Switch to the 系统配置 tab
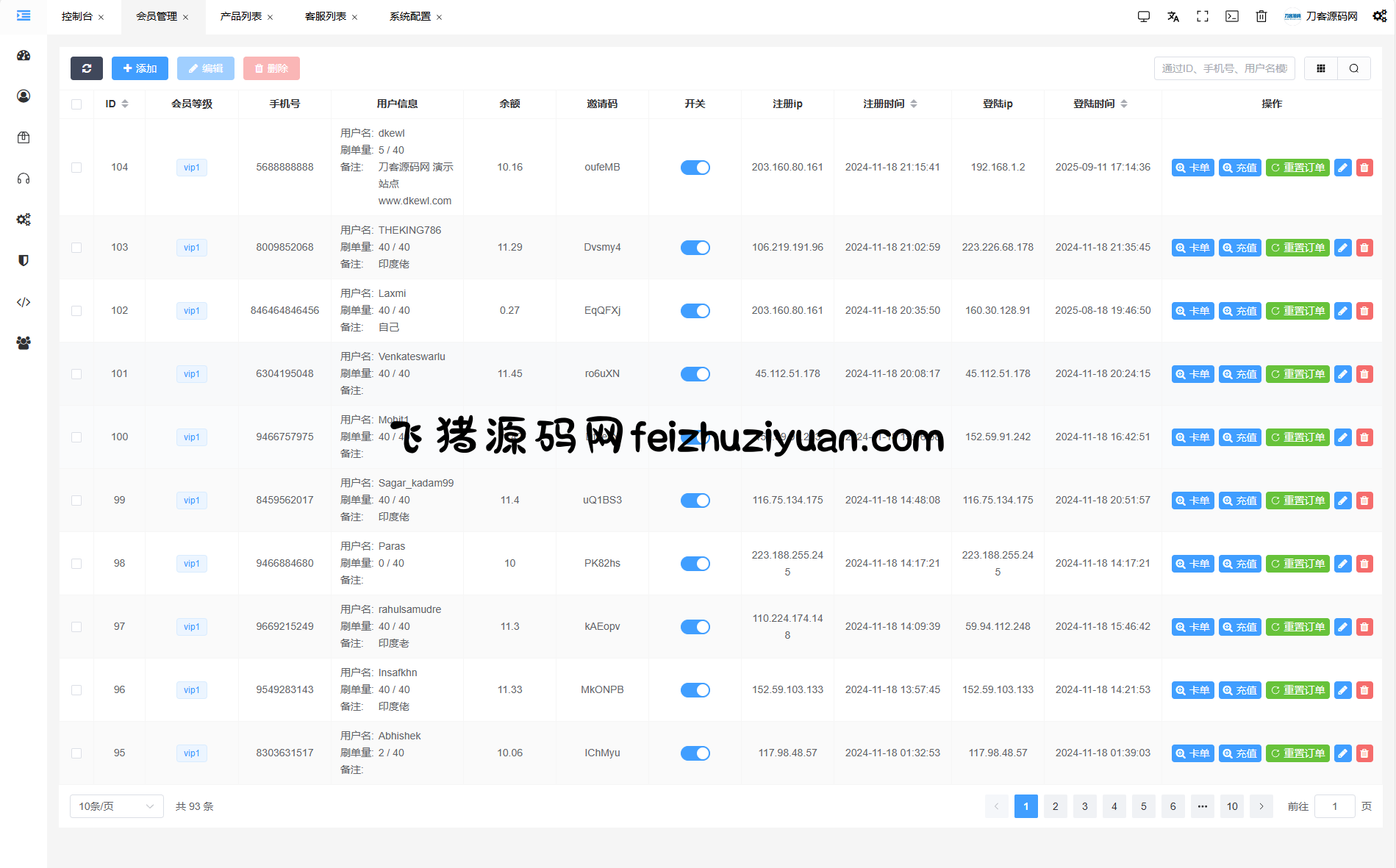Image resolution: width=1396 pixels, height=868 pixels. [x=410, y=16]
